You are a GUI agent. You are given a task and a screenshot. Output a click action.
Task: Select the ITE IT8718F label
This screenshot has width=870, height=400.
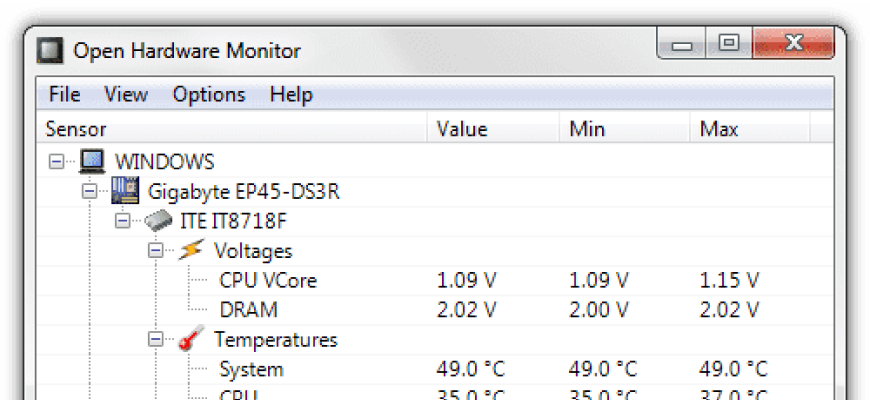(234, 221)
